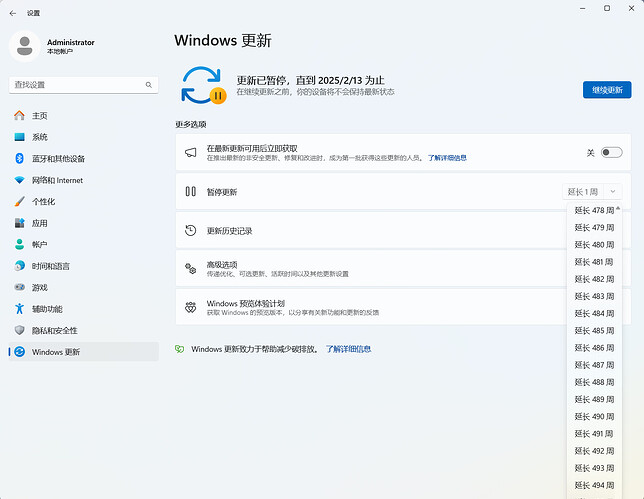
Task: Open 游戏 gaming settings
Action: pyautogui.click(x=83, y=287)
